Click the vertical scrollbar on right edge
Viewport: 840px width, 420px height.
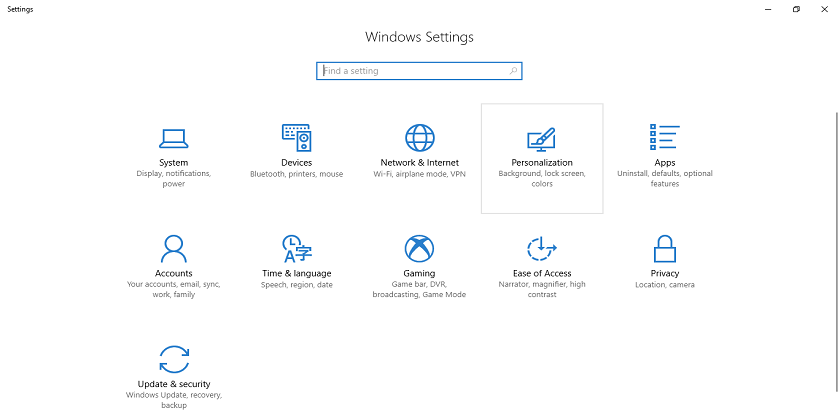(837, 252)
